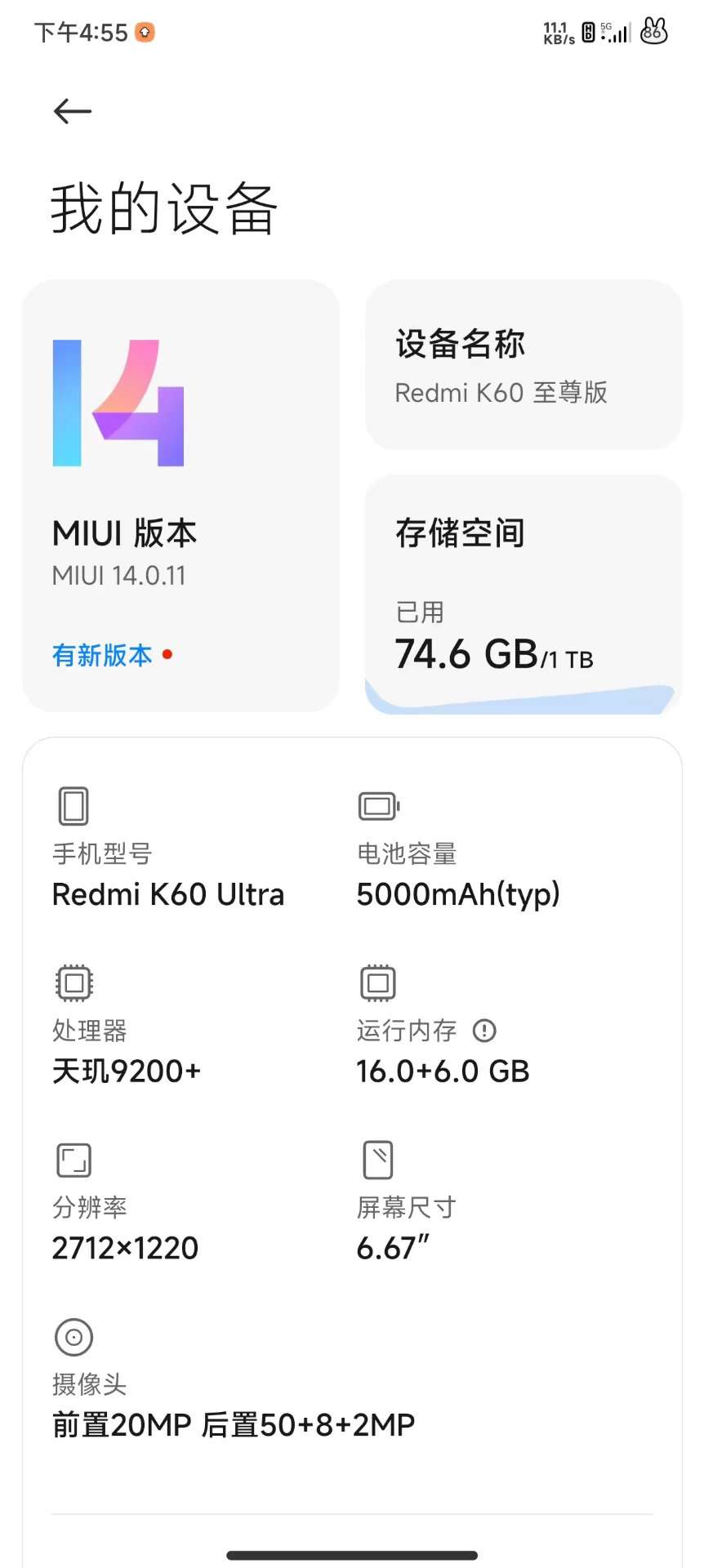
Task: Tap the battery capacity icon
Action: click(x=378, y=806)
